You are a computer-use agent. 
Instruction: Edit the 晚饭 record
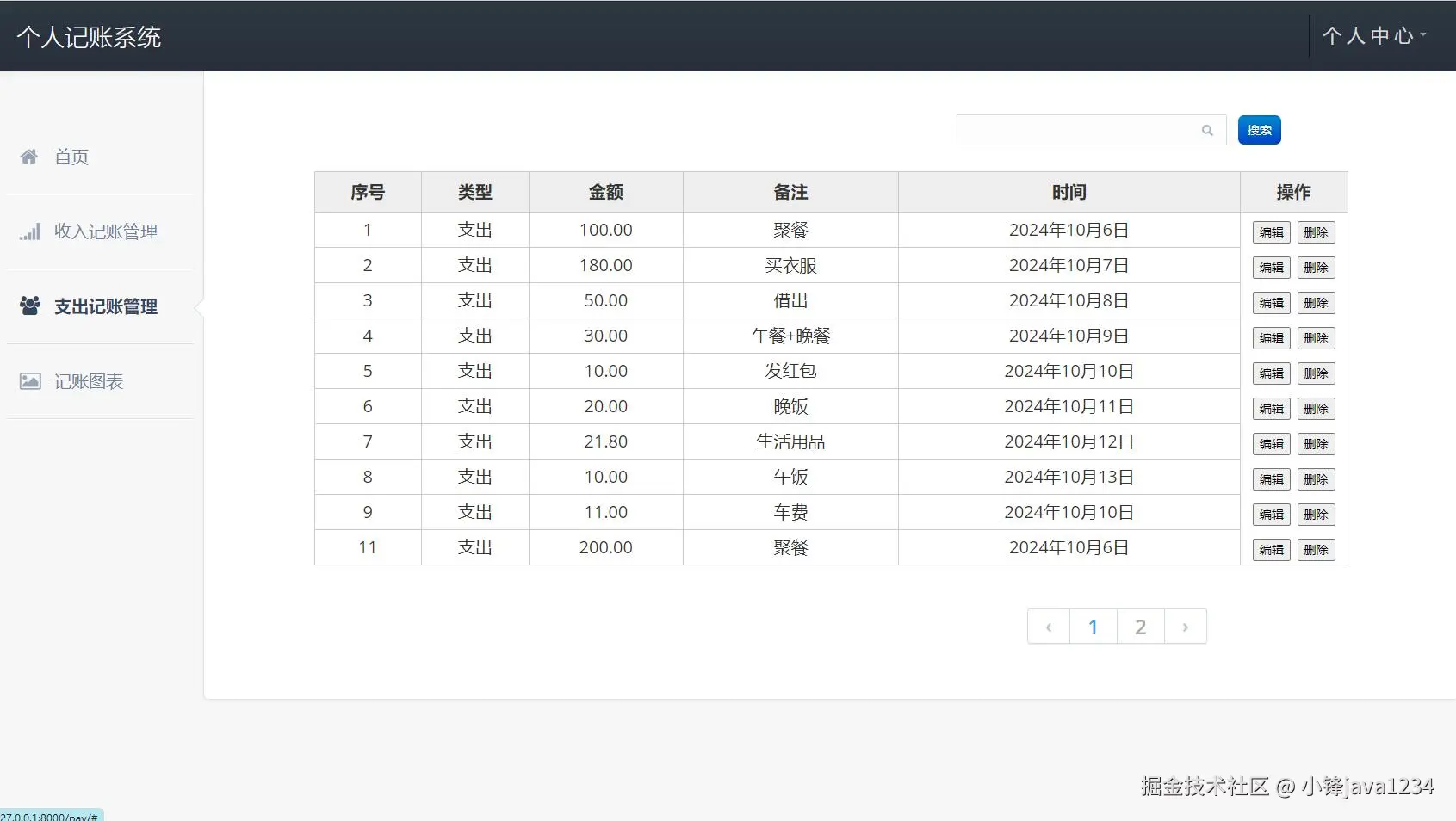[x=1271, y=409]
